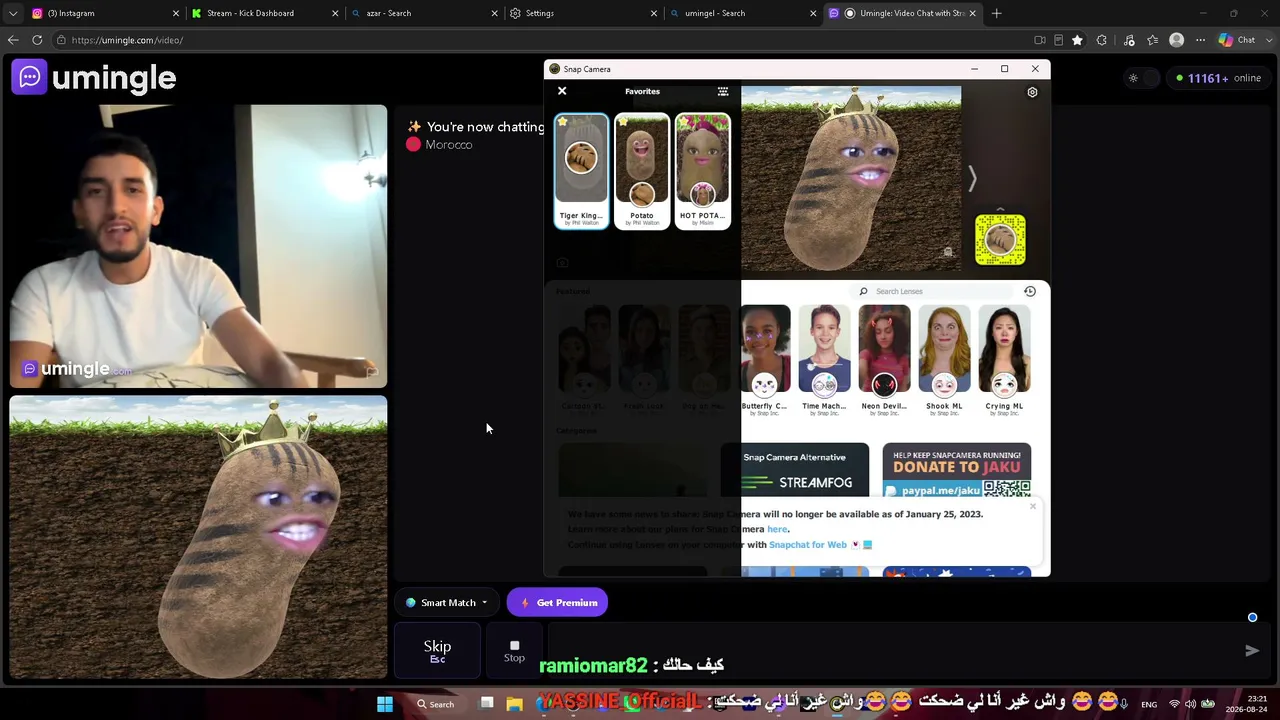Skip to the next stranger
Viewport: 1280px width, 720px height.
click(437, 651)
